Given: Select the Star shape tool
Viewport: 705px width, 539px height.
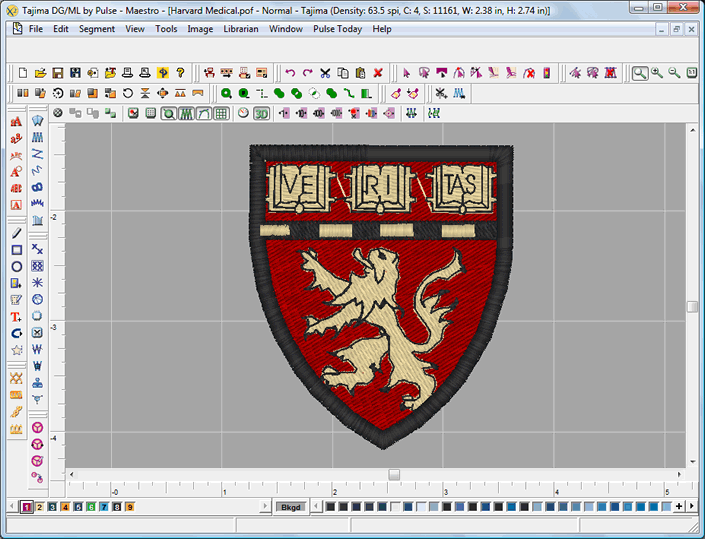Looking at the screenshot, I should (17, 350).
